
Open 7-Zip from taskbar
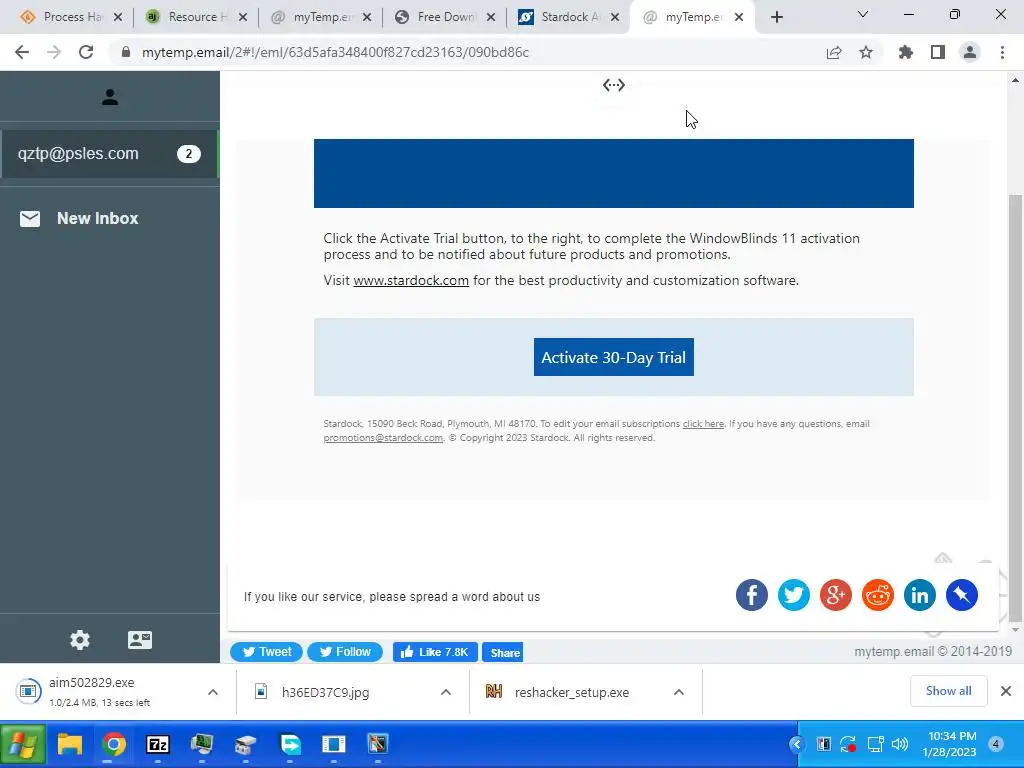tap(157, 744)
